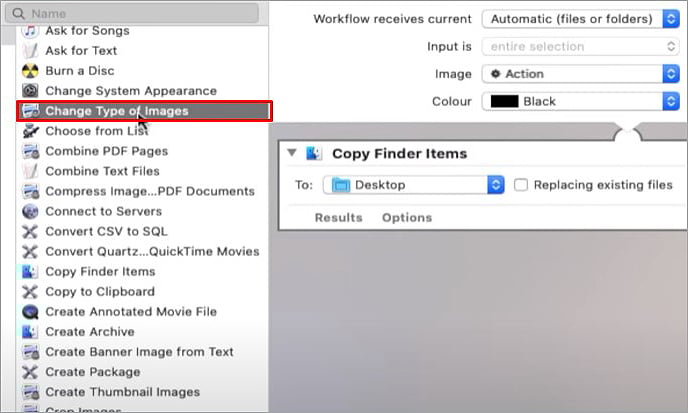Switch to the Results tab

pyautogui.click(x=338, y=217)
